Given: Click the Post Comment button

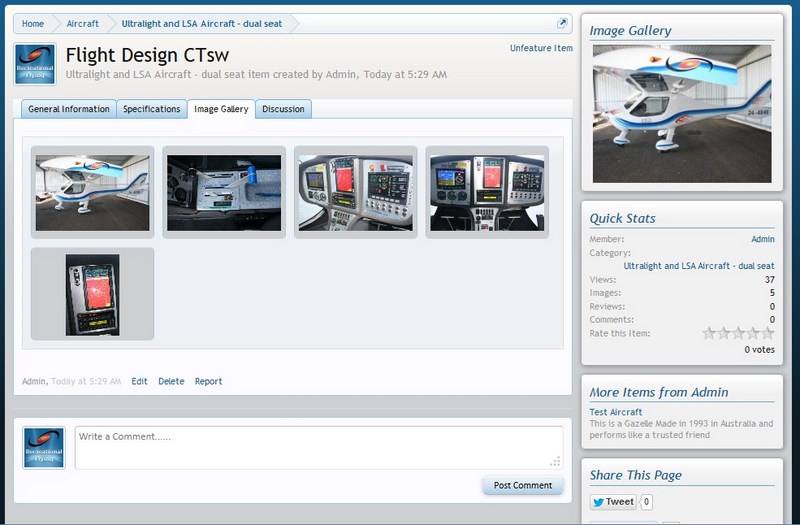Looking at the screenshot, I should click(522, 485).
